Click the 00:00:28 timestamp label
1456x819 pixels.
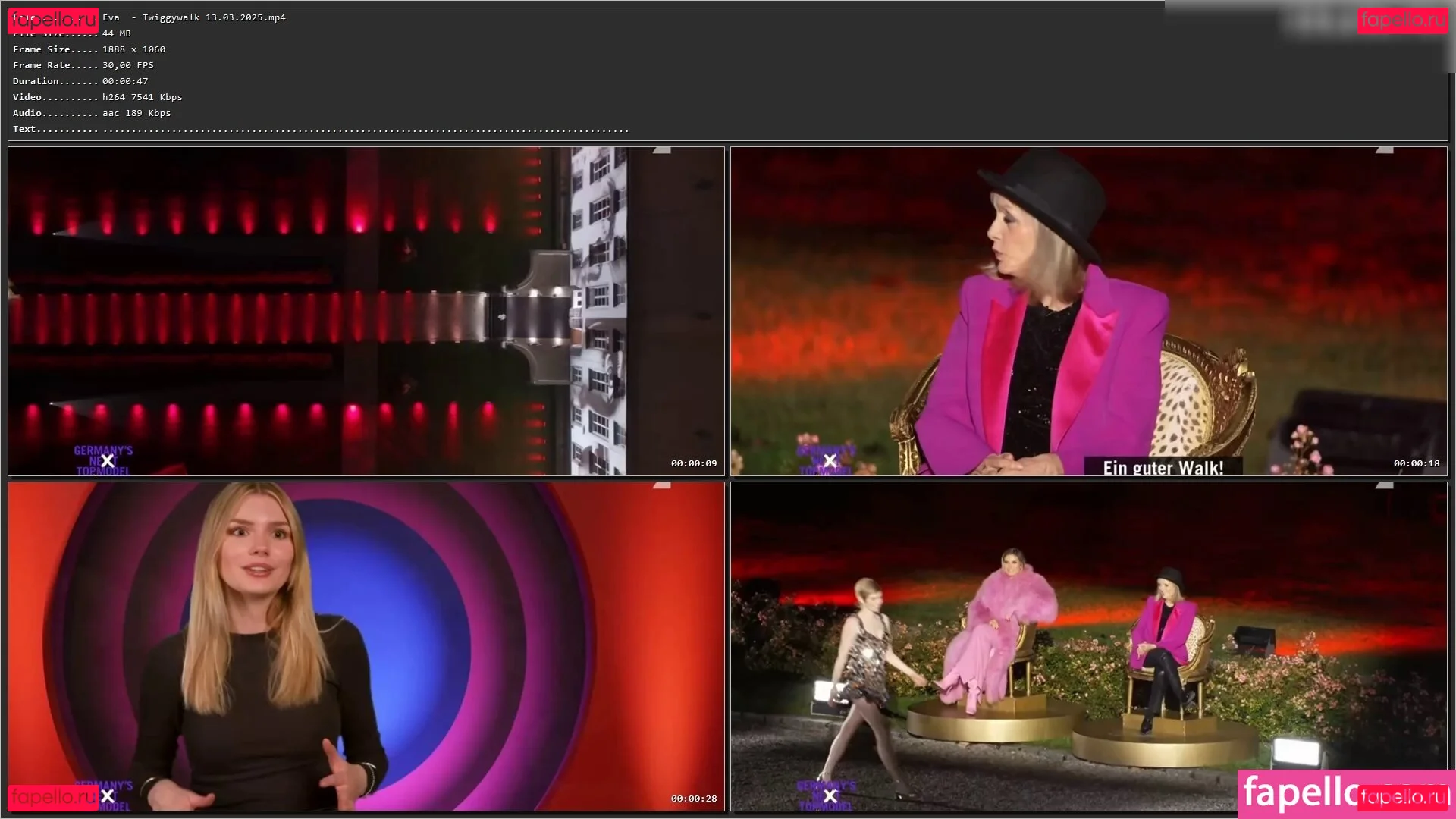693,799
